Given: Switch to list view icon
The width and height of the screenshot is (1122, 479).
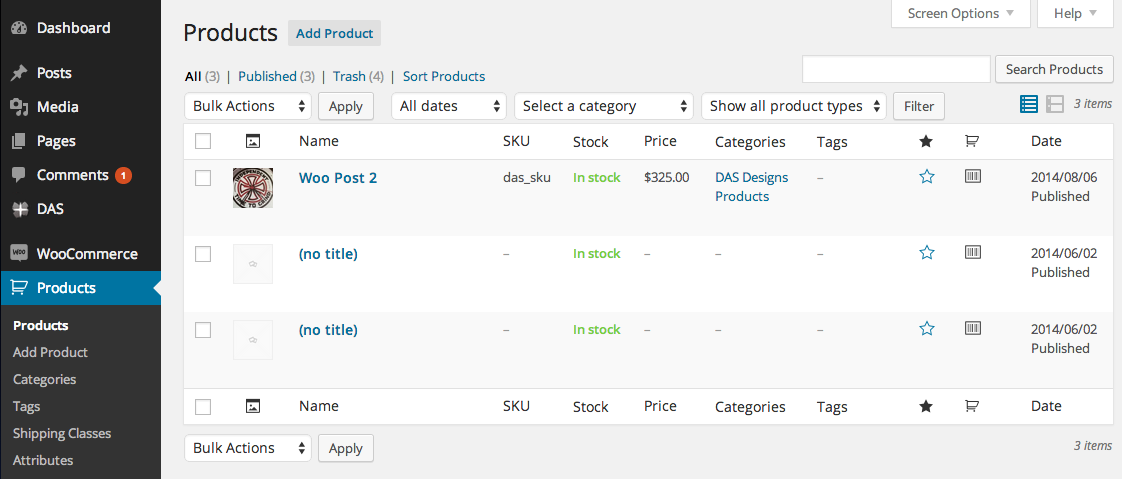Looking at the screenshot, I should tap(1028, 105).
